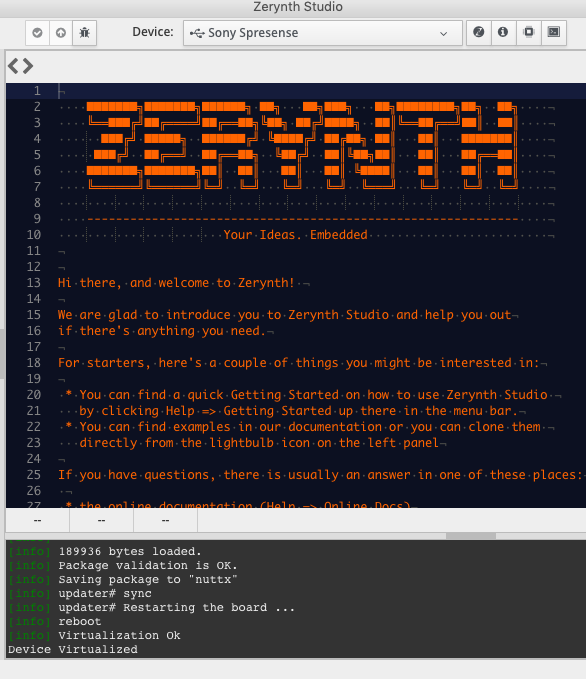Click the Uplink up-arrow icon
Viewport: 586px width, 679px height.
click(x=61, y=32)
